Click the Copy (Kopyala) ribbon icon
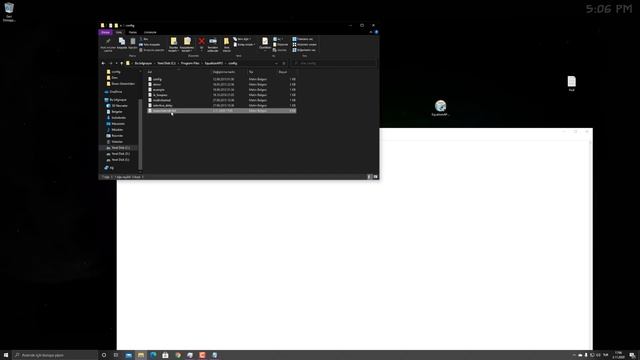 (122, 43)
